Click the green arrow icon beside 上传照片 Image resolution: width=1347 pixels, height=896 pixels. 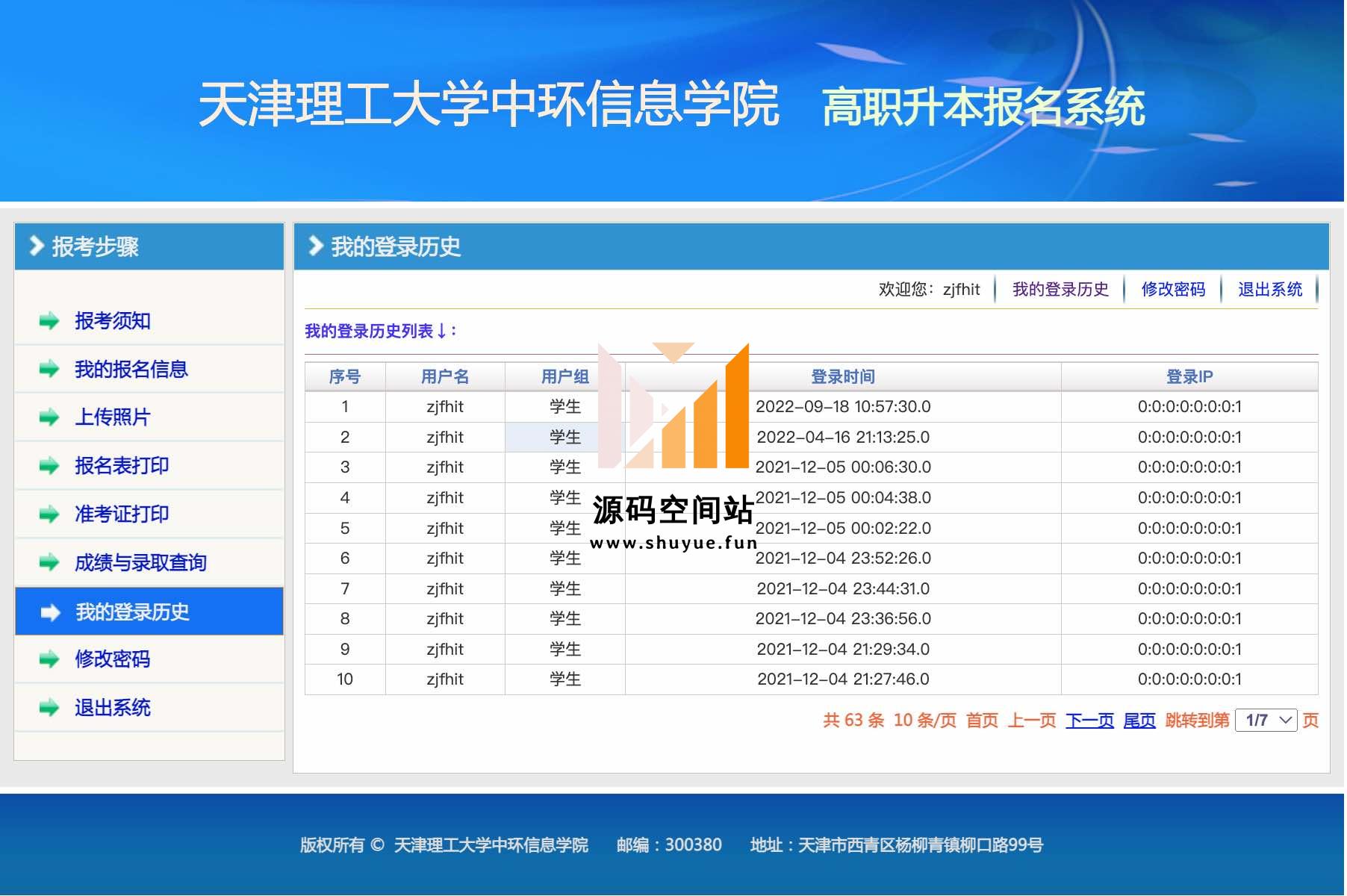tap(49, 417)
